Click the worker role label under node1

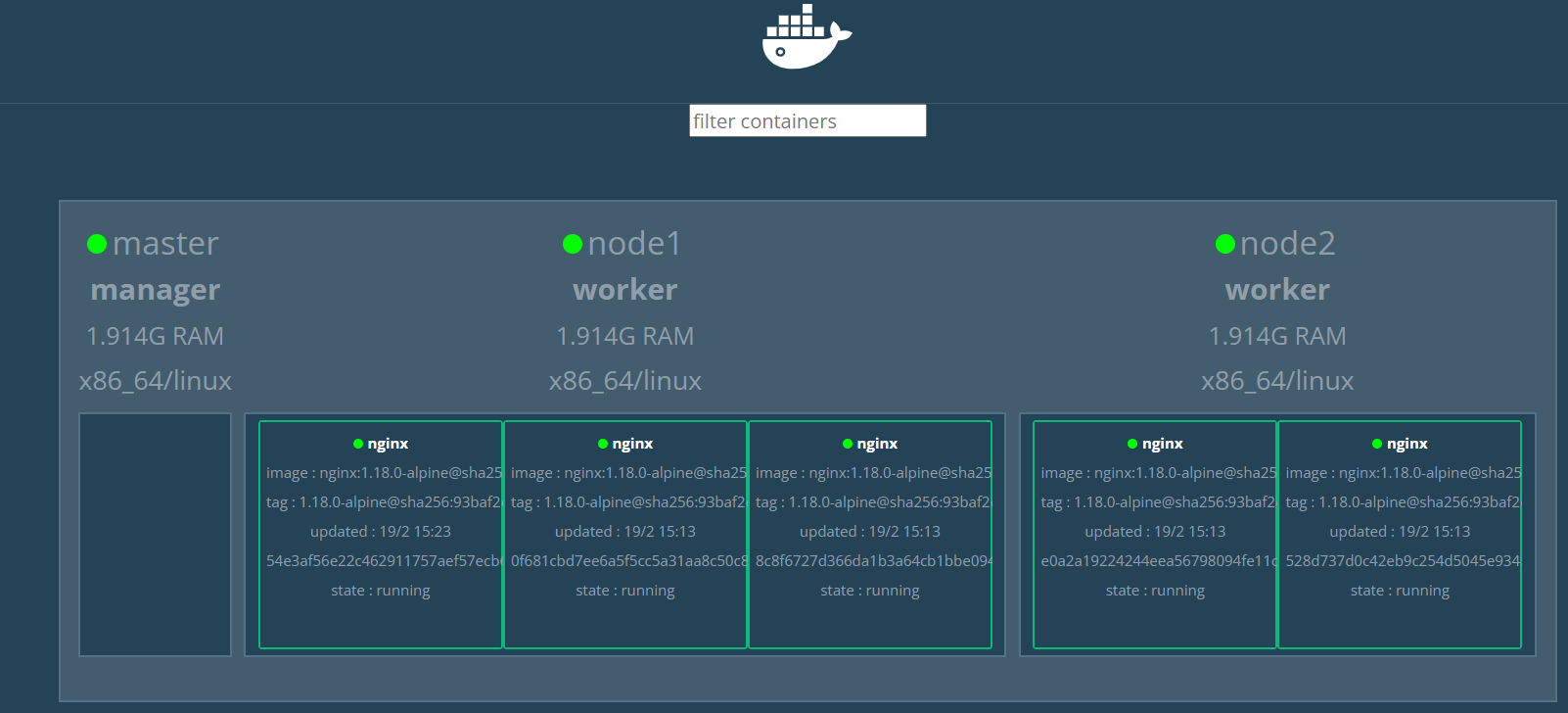625,290
